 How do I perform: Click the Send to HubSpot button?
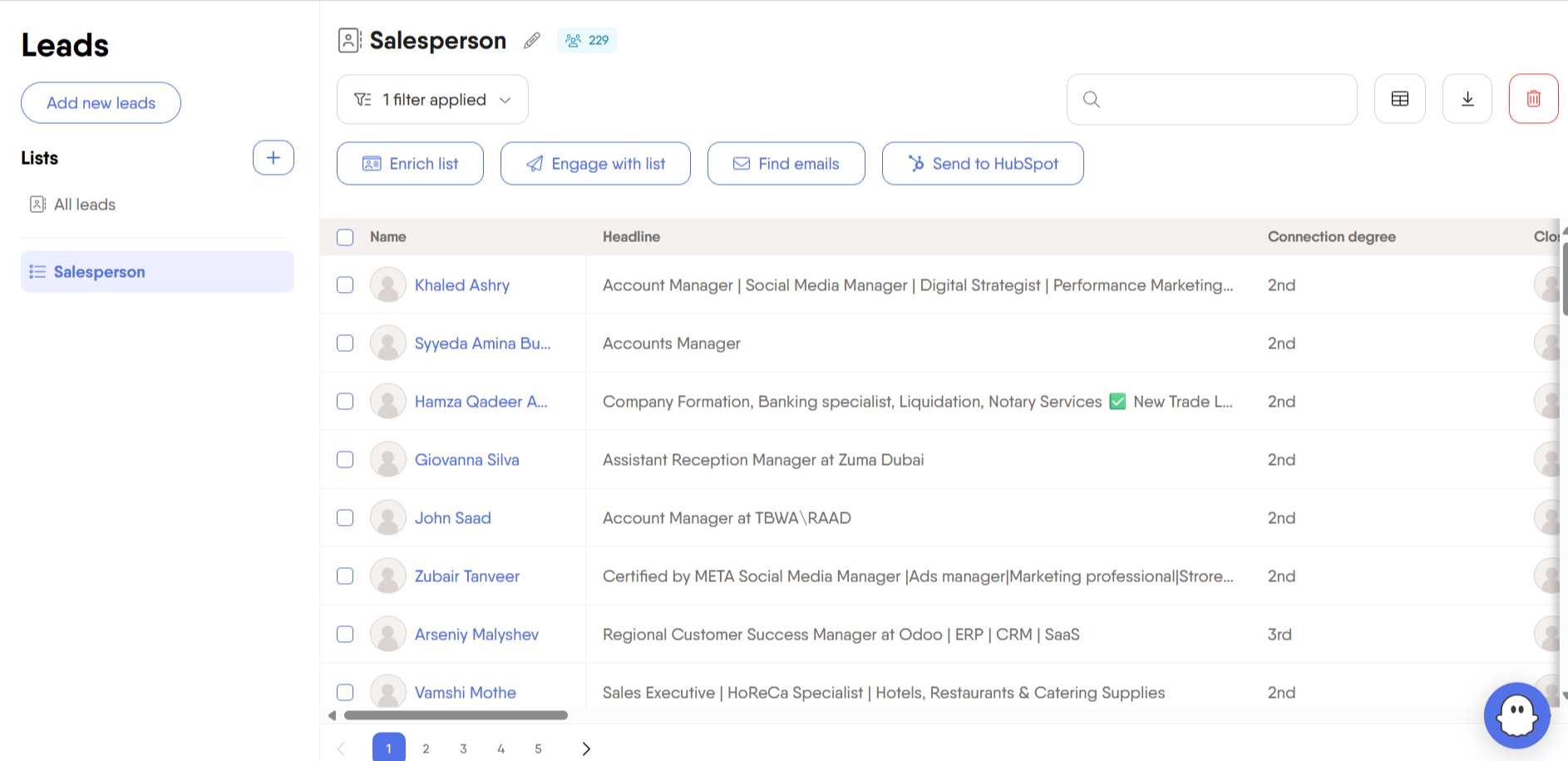coord(982,163)
